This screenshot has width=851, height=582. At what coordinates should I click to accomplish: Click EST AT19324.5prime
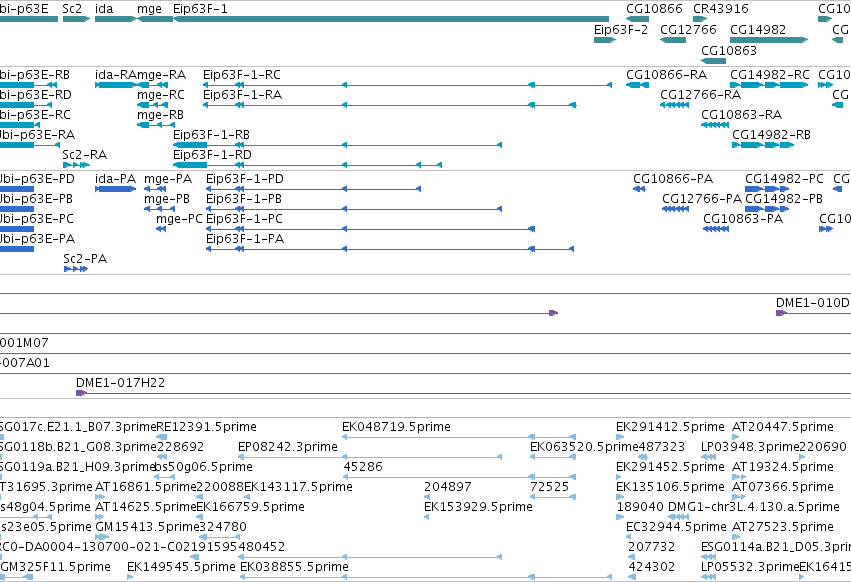(783, 467)
